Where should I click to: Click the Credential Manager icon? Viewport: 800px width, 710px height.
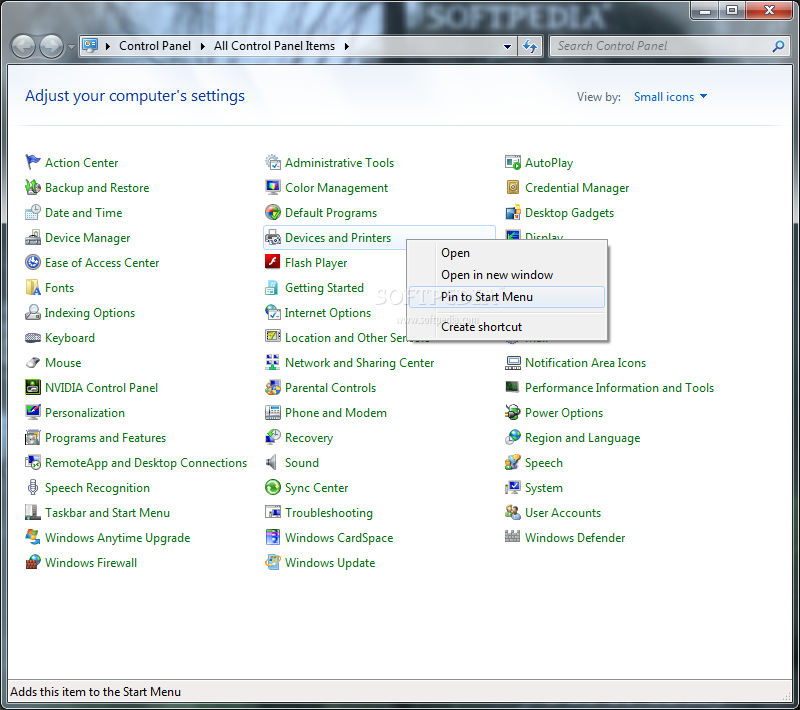click(x=513, y=187)
